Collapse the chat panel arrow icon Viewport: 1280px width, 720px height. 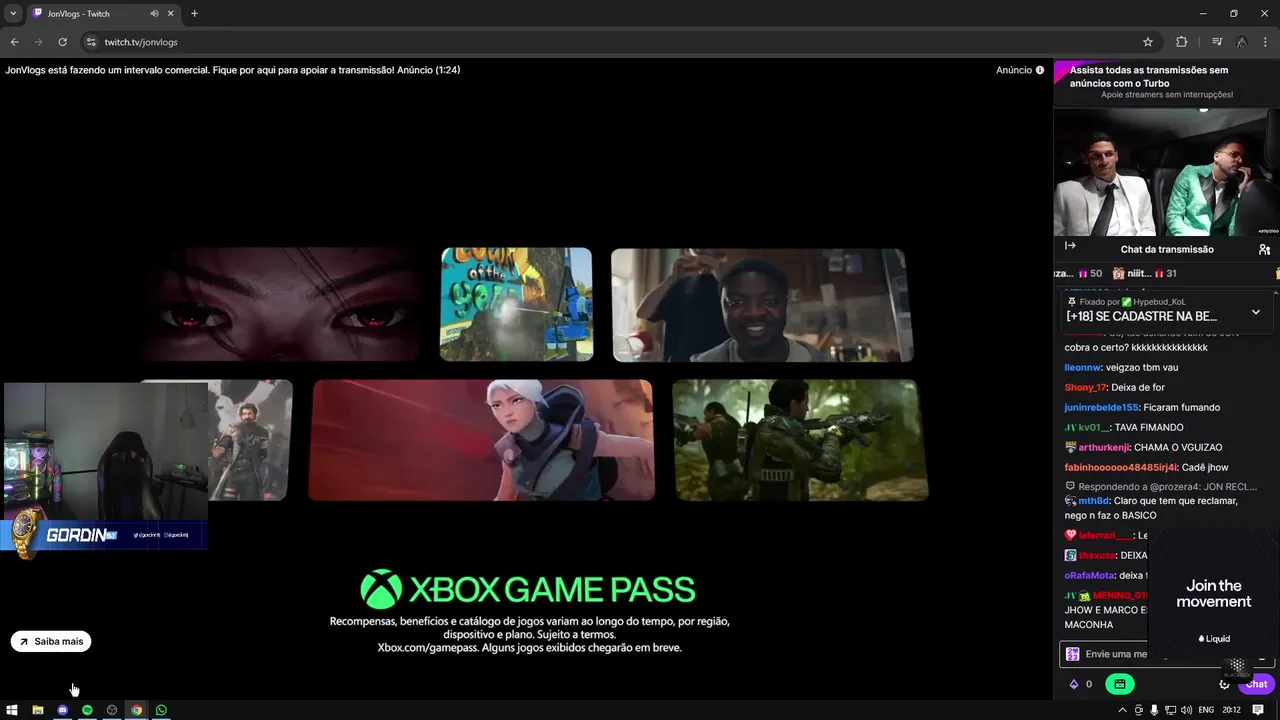1070,246
